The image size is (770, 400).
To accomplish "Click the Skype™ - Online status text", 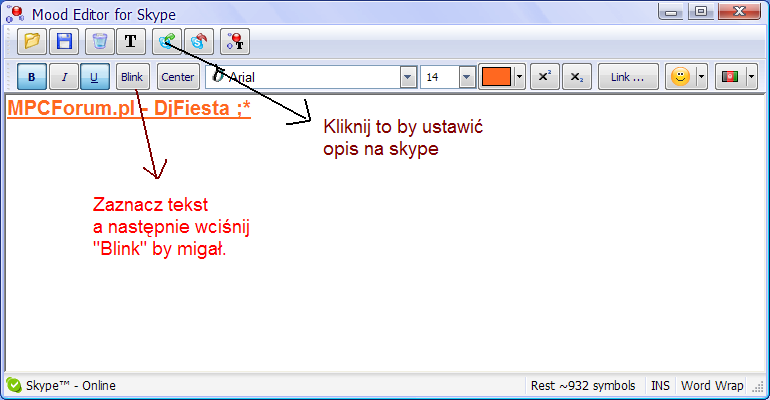I will point(71,386).
